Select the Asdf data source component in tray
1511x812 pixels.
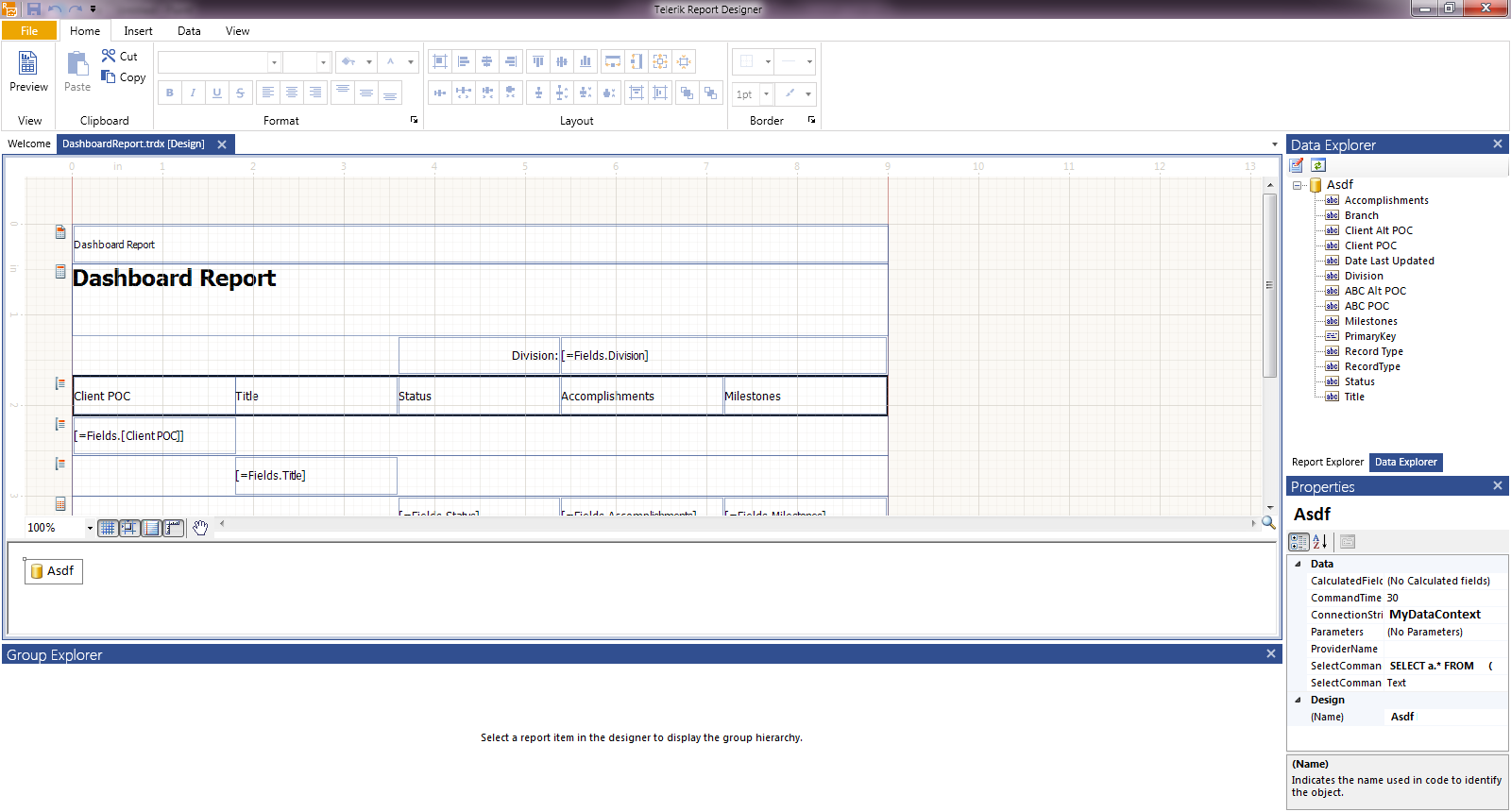(54, 571)
